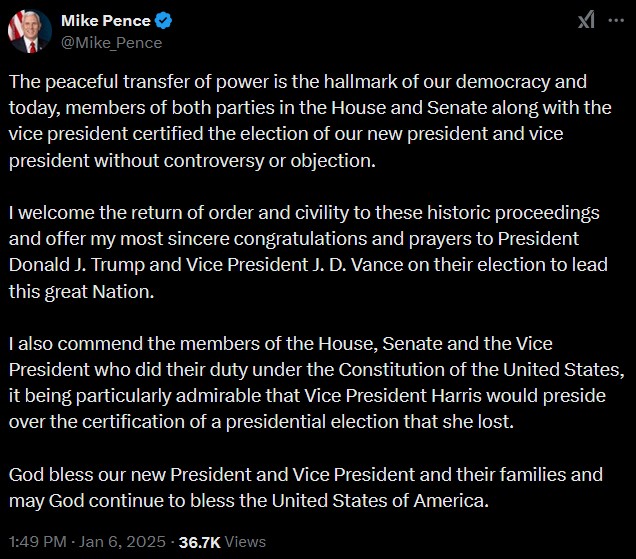Click the closing 'God bless our new President' paragraph
The height and width of the screenshot is (559, 636).
306,487
